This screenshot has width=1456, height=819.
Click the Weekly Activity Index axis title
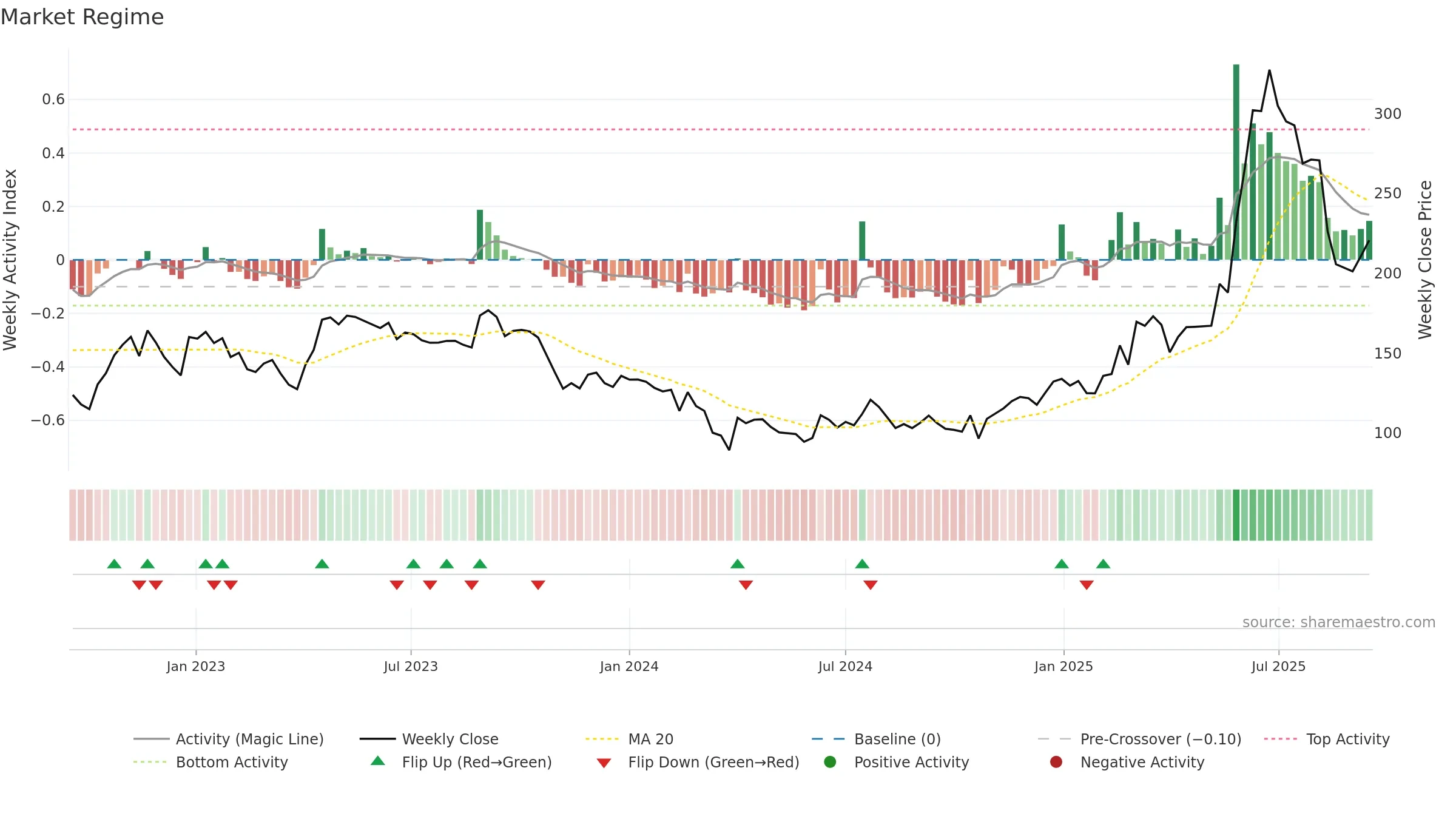(10, 260)
